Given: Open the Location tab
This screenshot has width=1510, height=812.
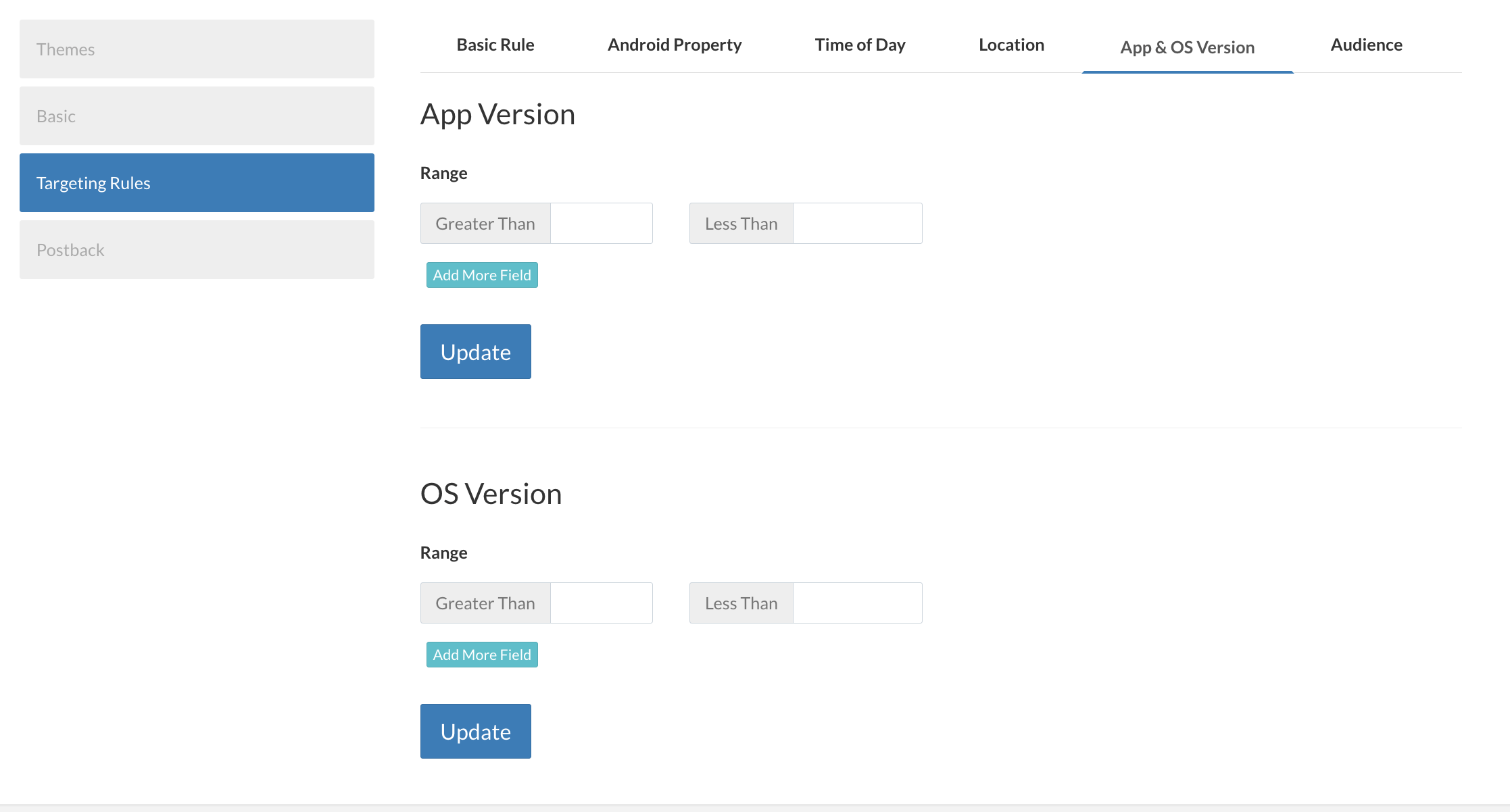Looking at the screenshot, I should pos(1011,45).
